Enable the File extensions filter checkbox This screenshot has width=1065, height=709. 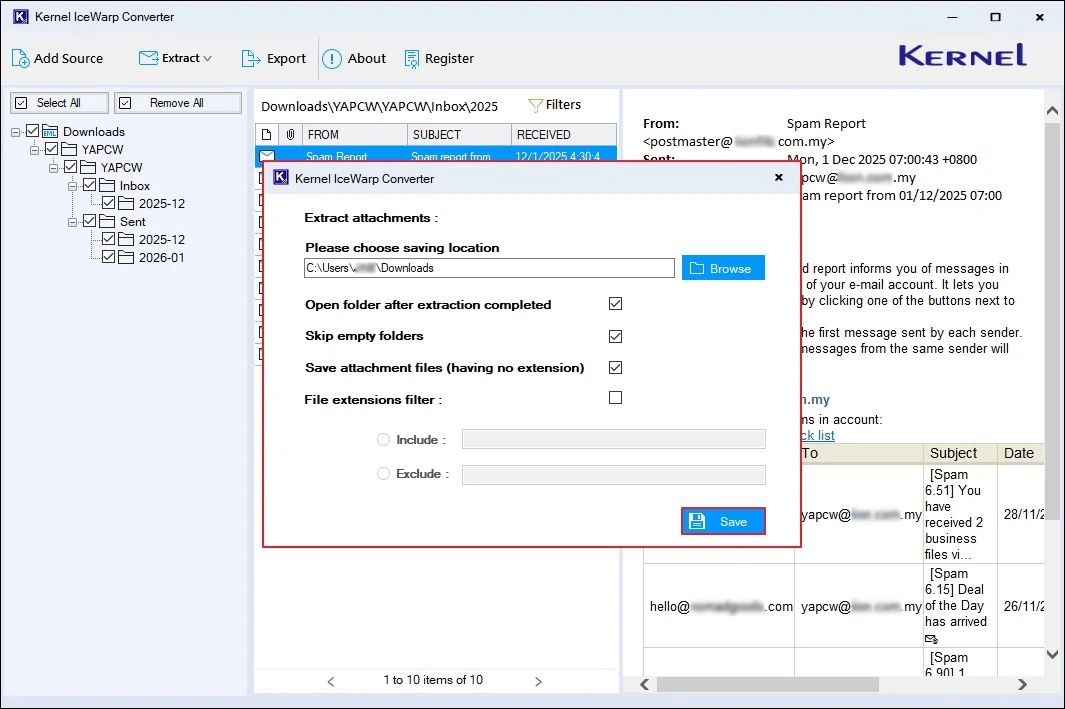(615, 398)
